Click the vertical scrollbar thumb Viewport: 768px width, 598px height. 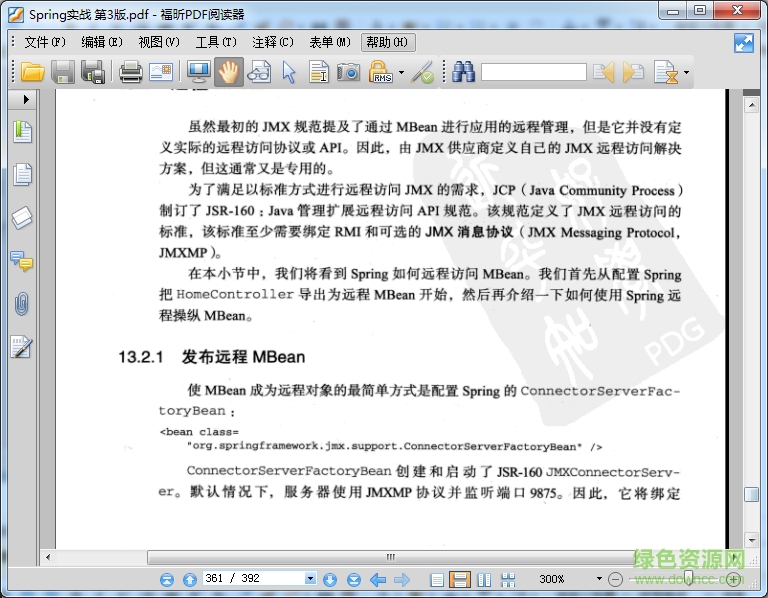751,494
